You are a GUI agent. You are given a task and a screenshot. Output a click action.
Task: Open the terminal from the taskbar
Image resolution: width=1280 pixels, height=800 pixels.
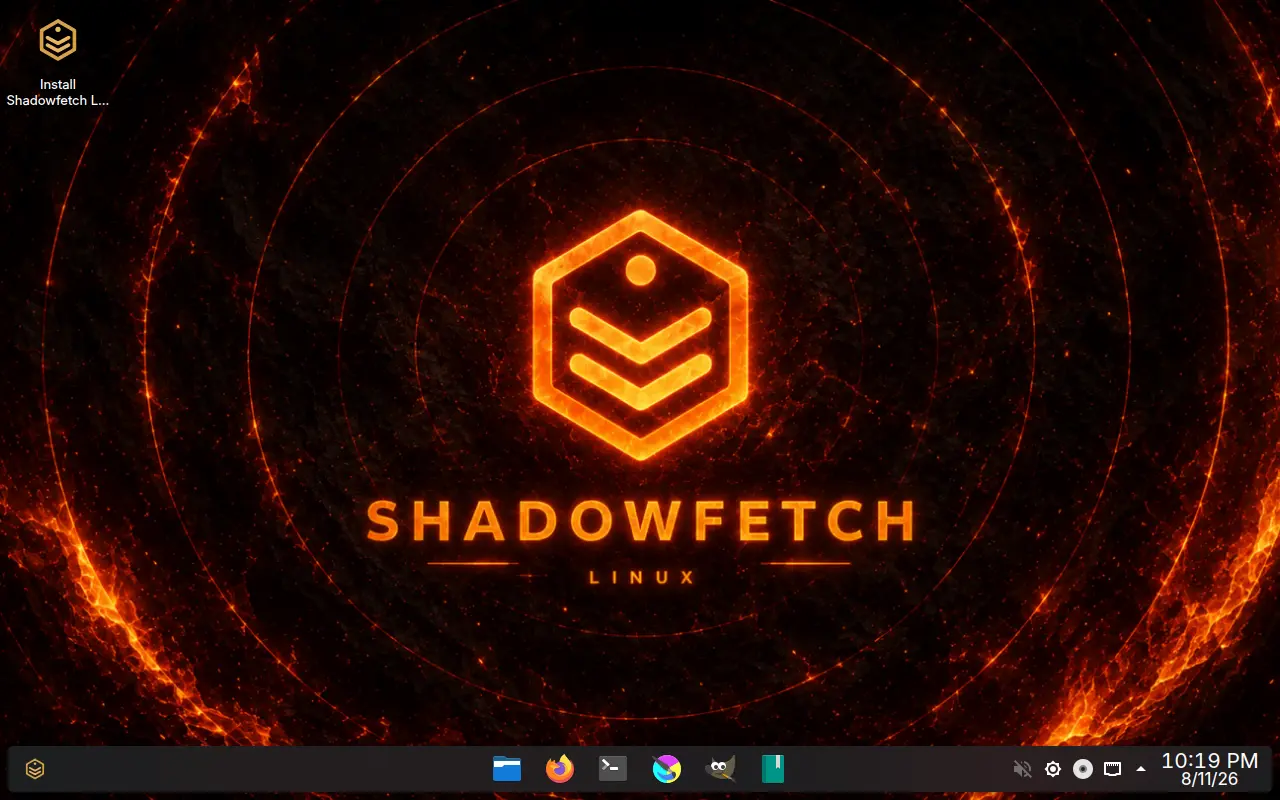[613, 768]
